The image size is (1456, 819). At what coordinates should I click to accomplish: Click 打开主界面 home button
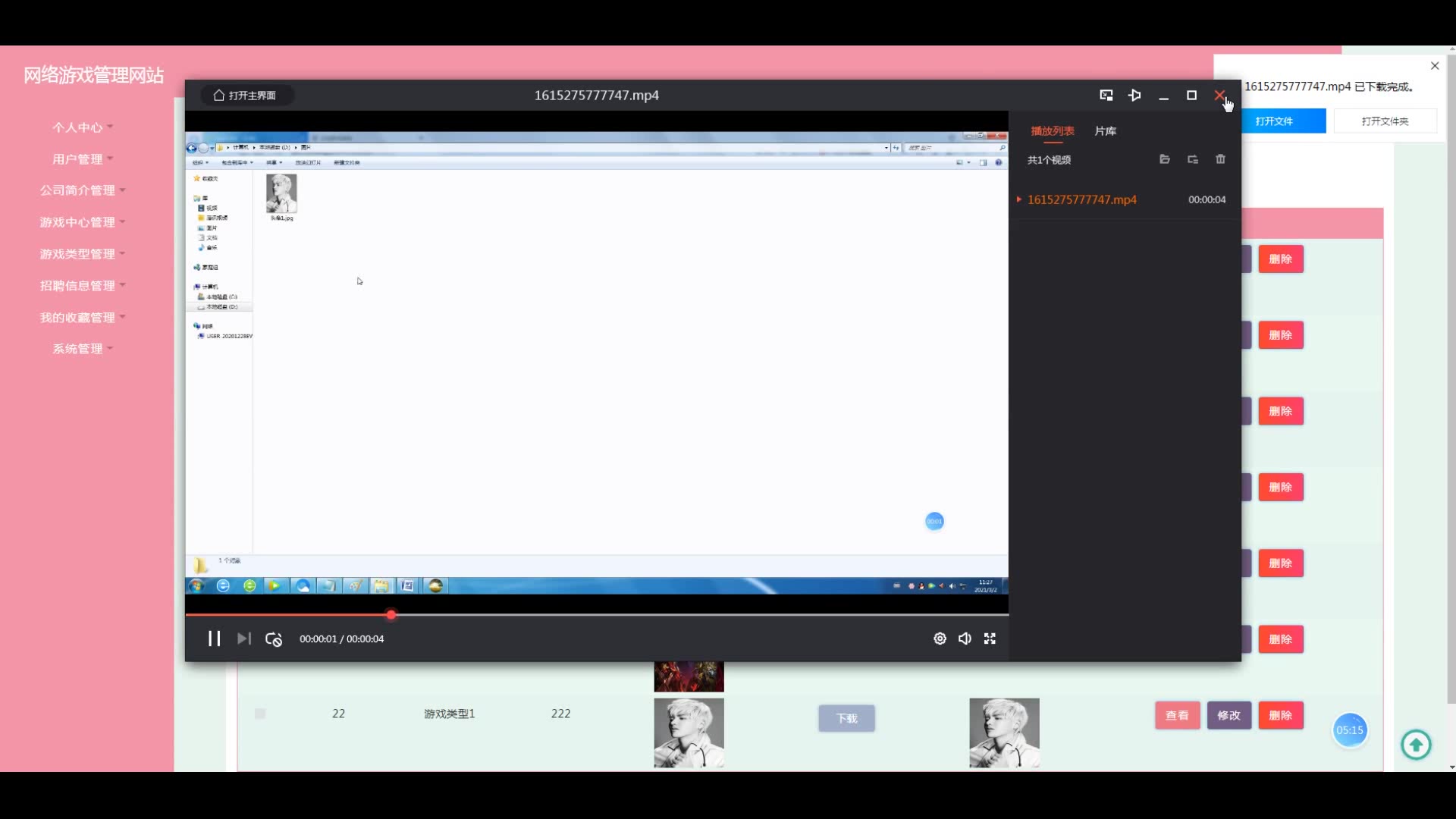(x=246, y=96)
